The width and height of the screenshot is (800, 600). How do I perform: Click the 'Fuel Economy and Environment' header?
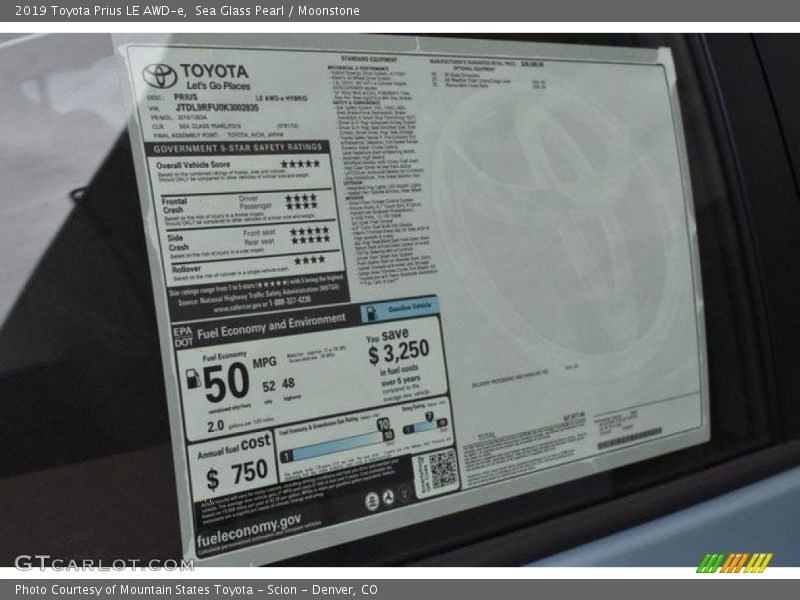point(271,327)
